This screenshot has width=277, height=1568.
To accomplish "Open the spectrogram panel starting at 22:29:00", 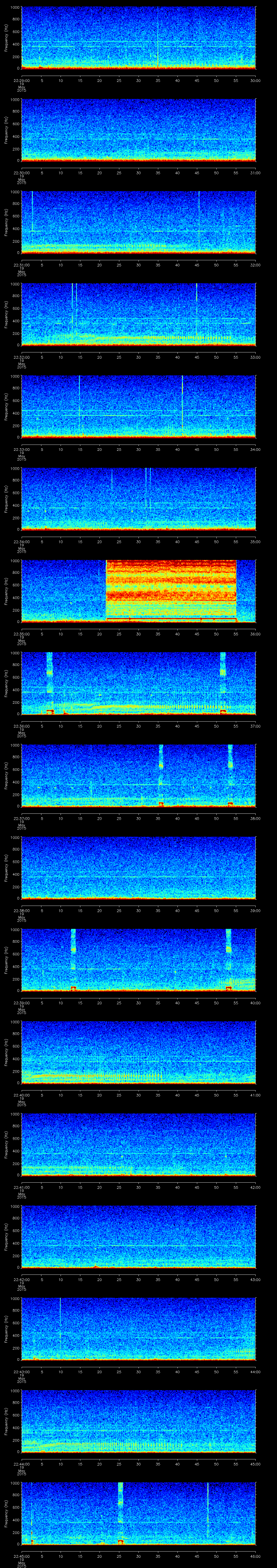I will tap(138, 38).
